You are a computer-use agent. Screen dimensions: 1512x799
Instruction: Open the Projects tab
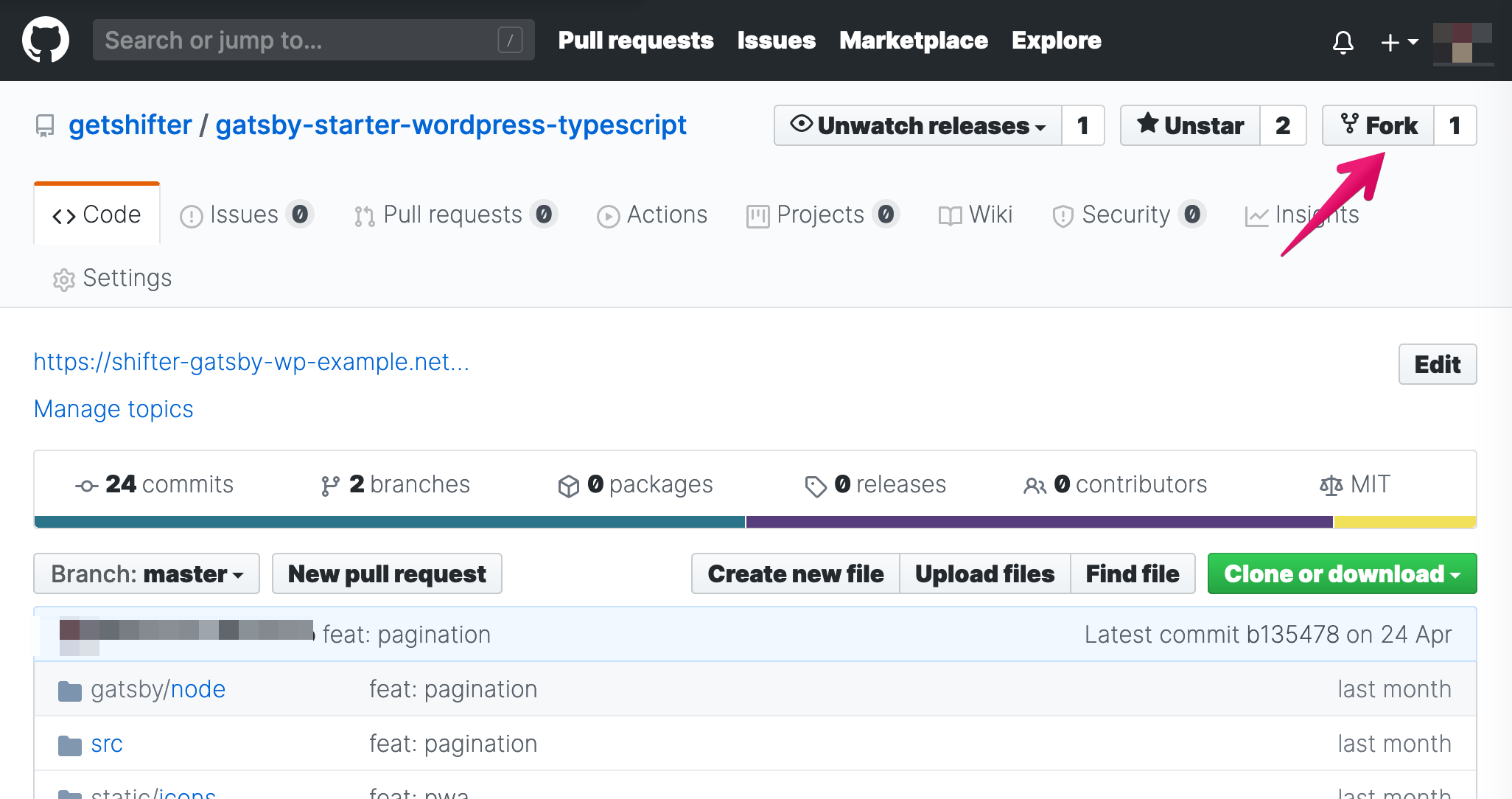822,214
